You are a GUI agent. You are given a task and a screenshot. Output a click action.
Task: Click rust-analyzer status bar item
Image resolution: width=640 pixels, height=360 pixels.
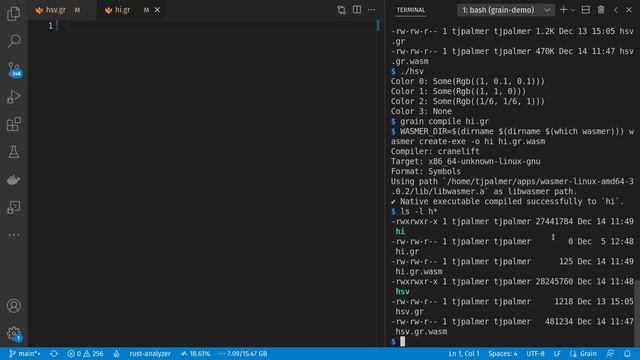(x=150, y=353)
